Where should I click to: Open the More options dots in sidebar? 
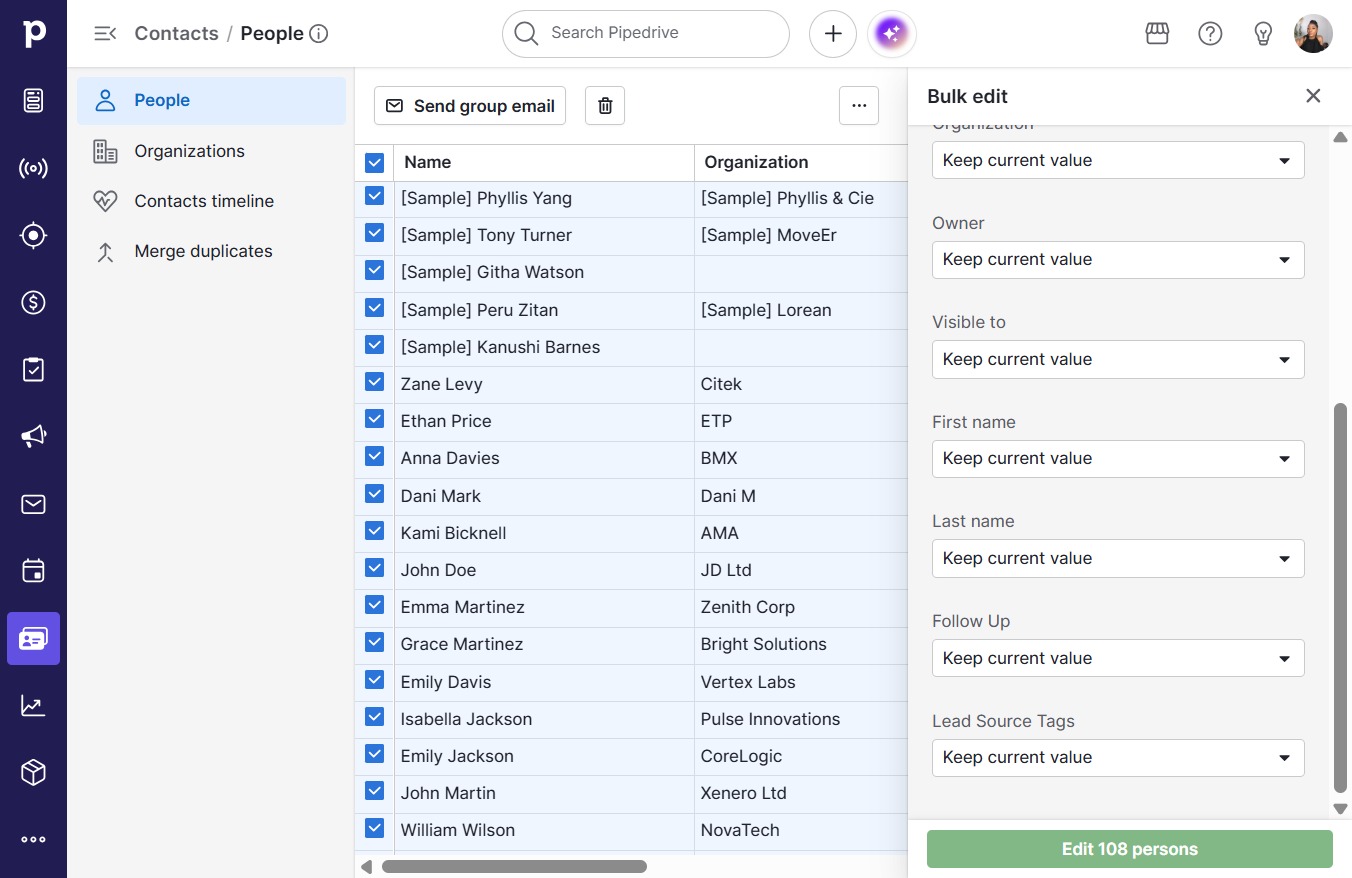coord(33,840)
